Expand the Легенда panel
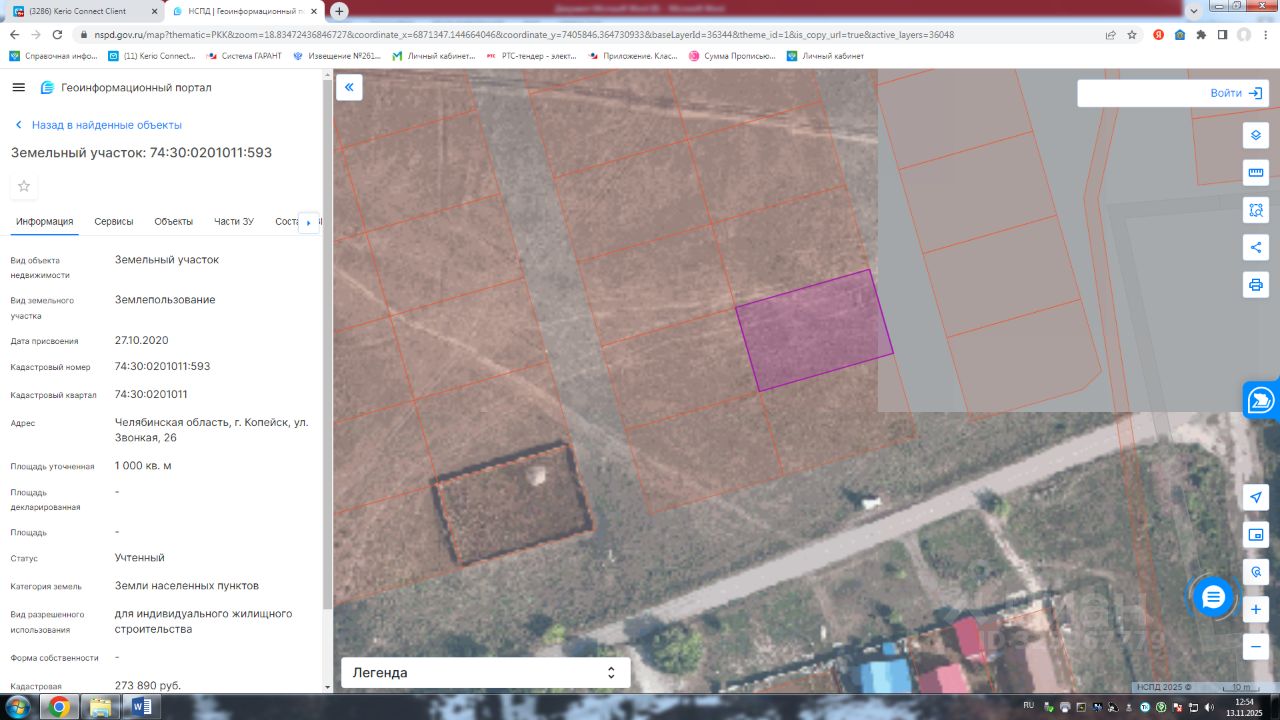The width and height of the screenshot is (1280, 720). (485, 673)
